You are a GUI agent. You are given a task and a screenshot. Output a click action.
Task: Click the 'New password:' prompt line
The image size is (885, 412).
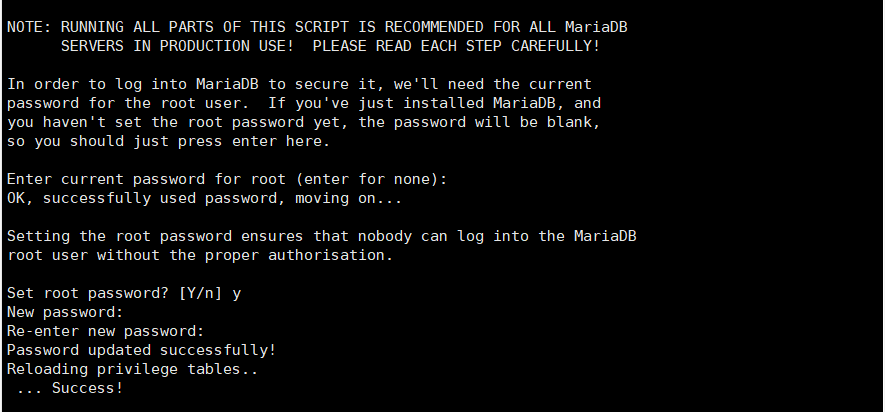[x=65, y=312]
